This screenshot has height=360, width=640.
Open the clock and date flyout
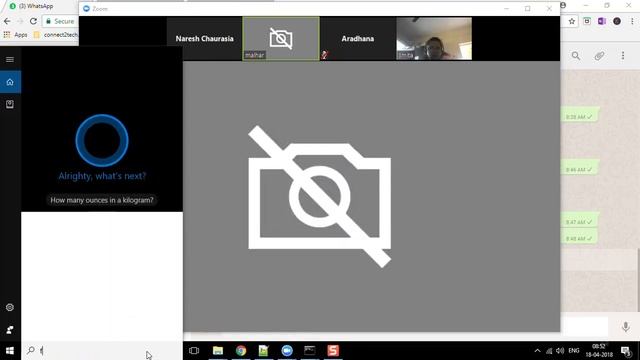tap(599, 351)
